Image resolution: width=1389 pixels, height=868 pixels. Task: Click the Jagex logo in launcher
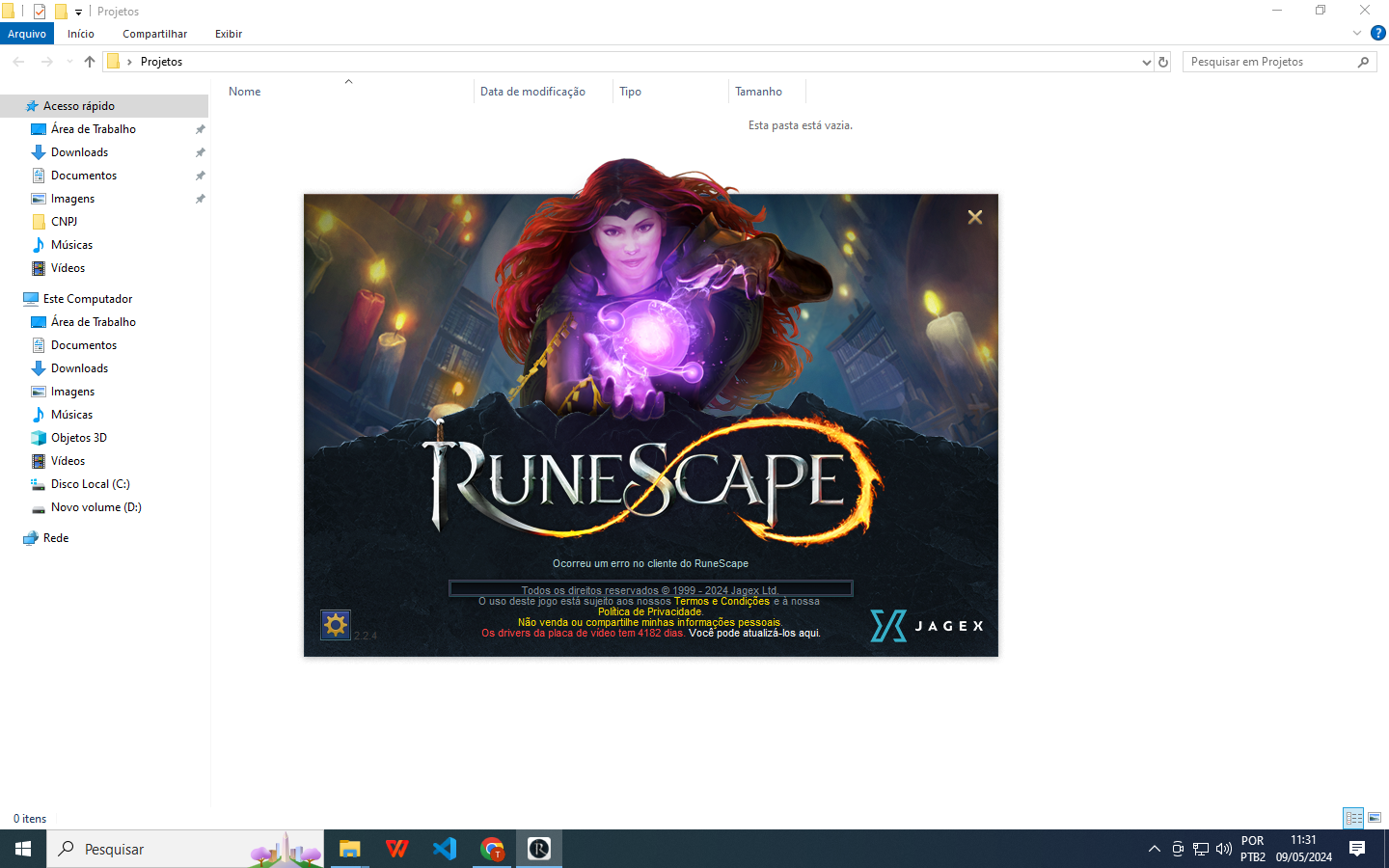click(927, 626)
